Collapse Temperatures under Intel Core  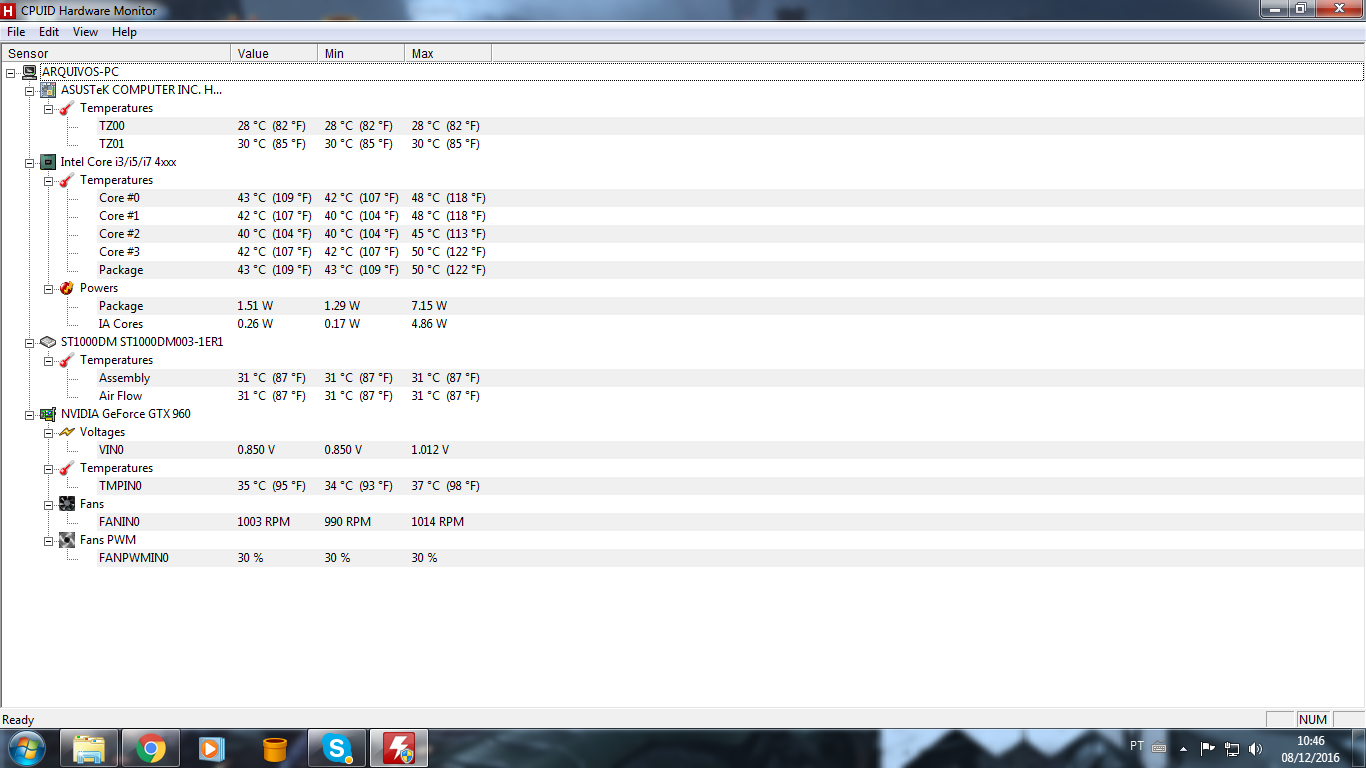(x=48, y=180)
